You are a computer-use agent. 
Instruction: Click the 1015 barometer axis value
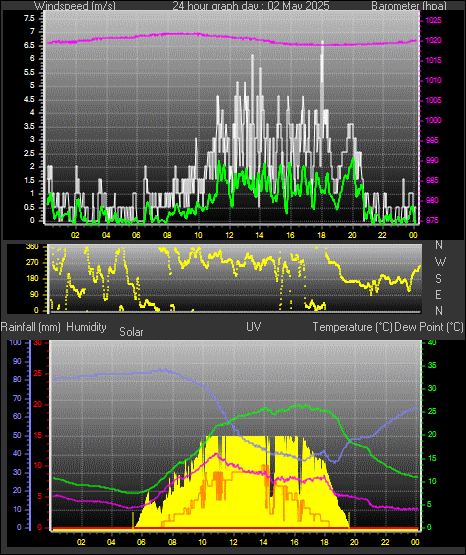tap(433, 60)
